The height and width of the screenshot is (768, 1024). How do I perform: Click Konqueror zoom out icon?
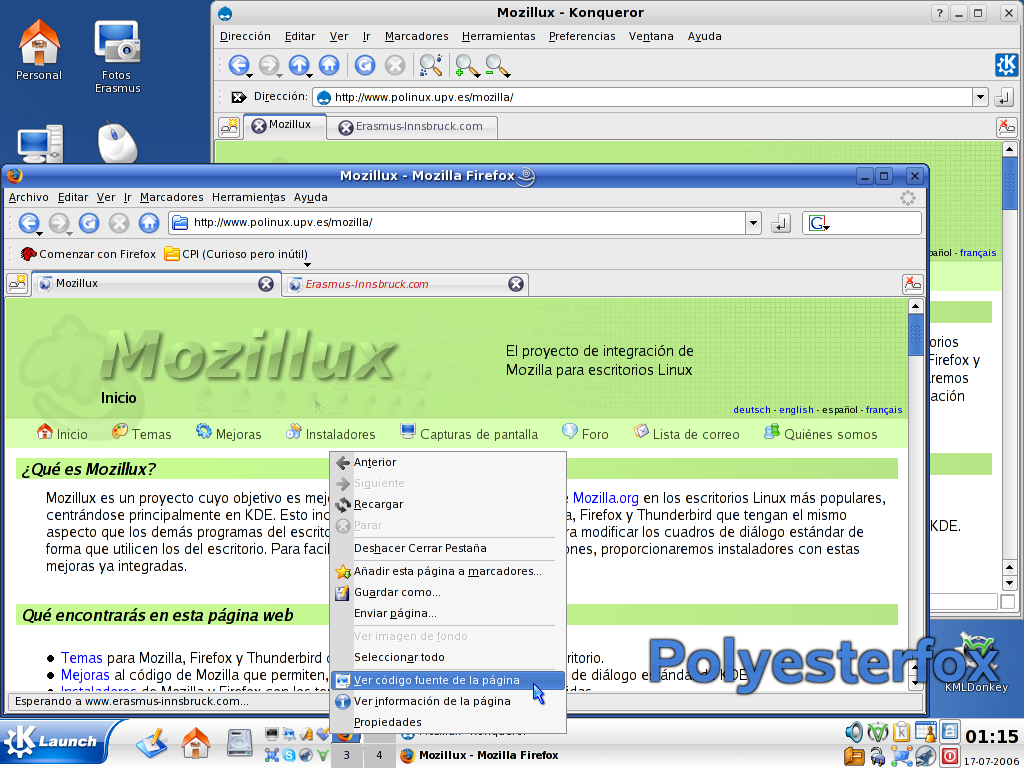click(x=497, y=65)
